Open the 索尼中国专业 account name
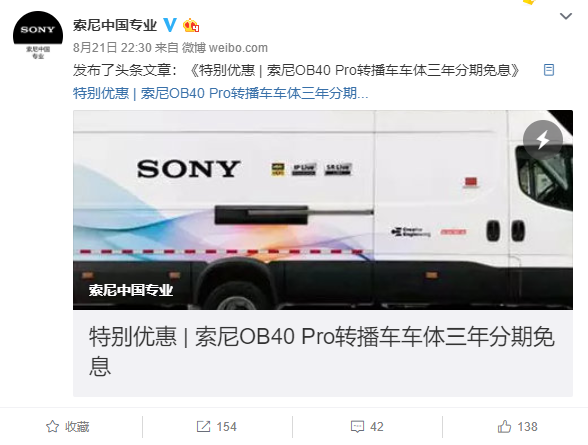Image resolution: width=588 pixels, height=445 pixels. click(115, 25)
